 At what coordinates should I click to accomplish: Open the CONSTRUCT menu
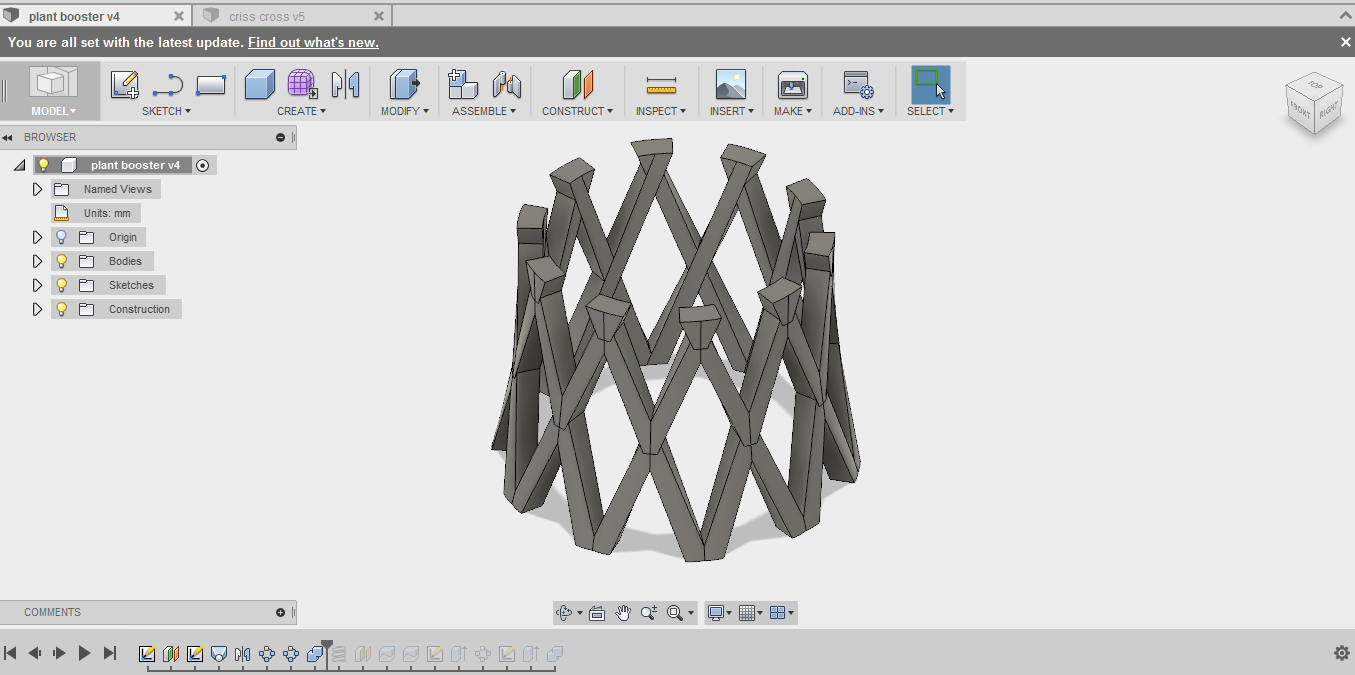[x=578, y=111]
